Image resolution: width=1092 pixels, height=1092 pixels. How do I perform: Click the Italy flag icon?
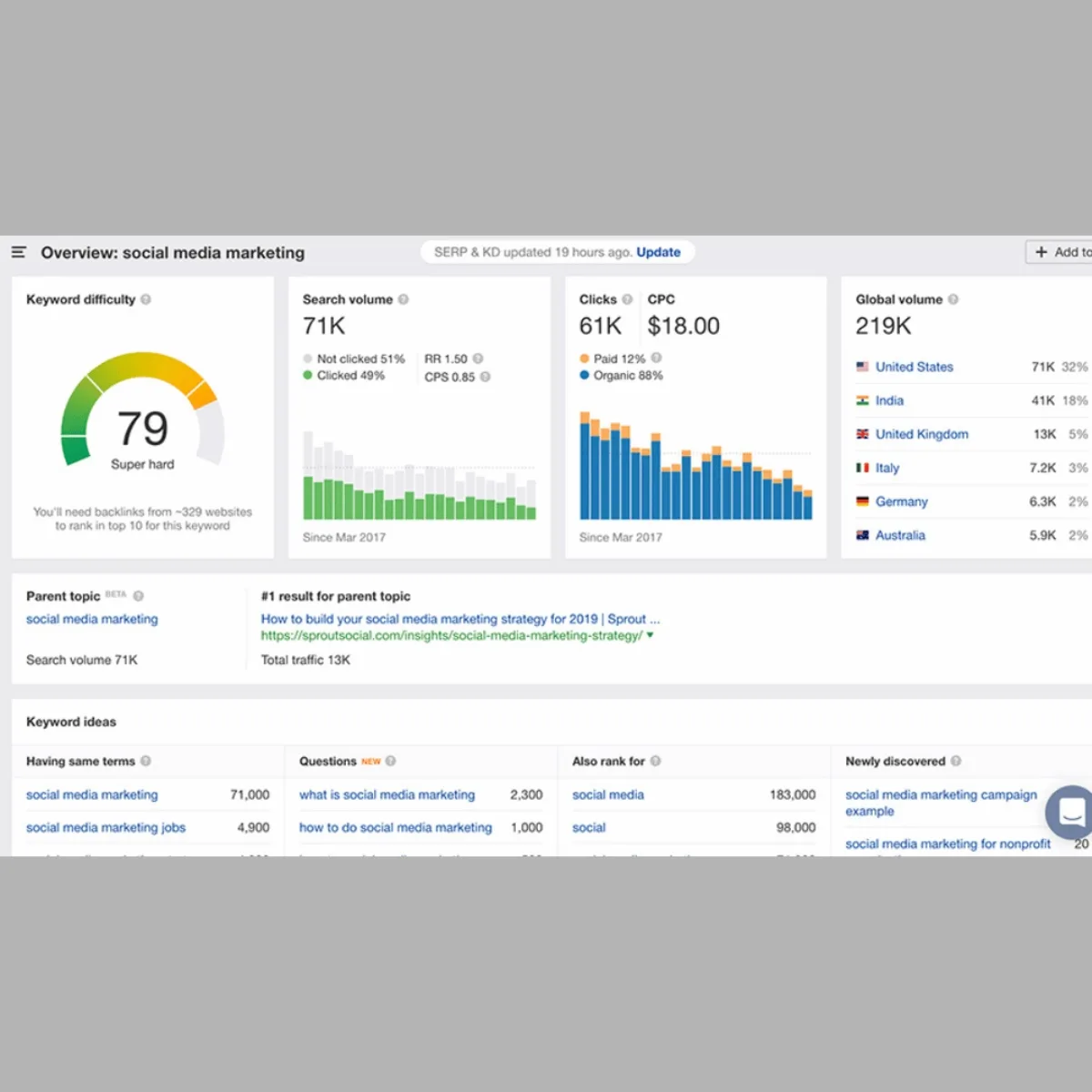click(863, 468)
